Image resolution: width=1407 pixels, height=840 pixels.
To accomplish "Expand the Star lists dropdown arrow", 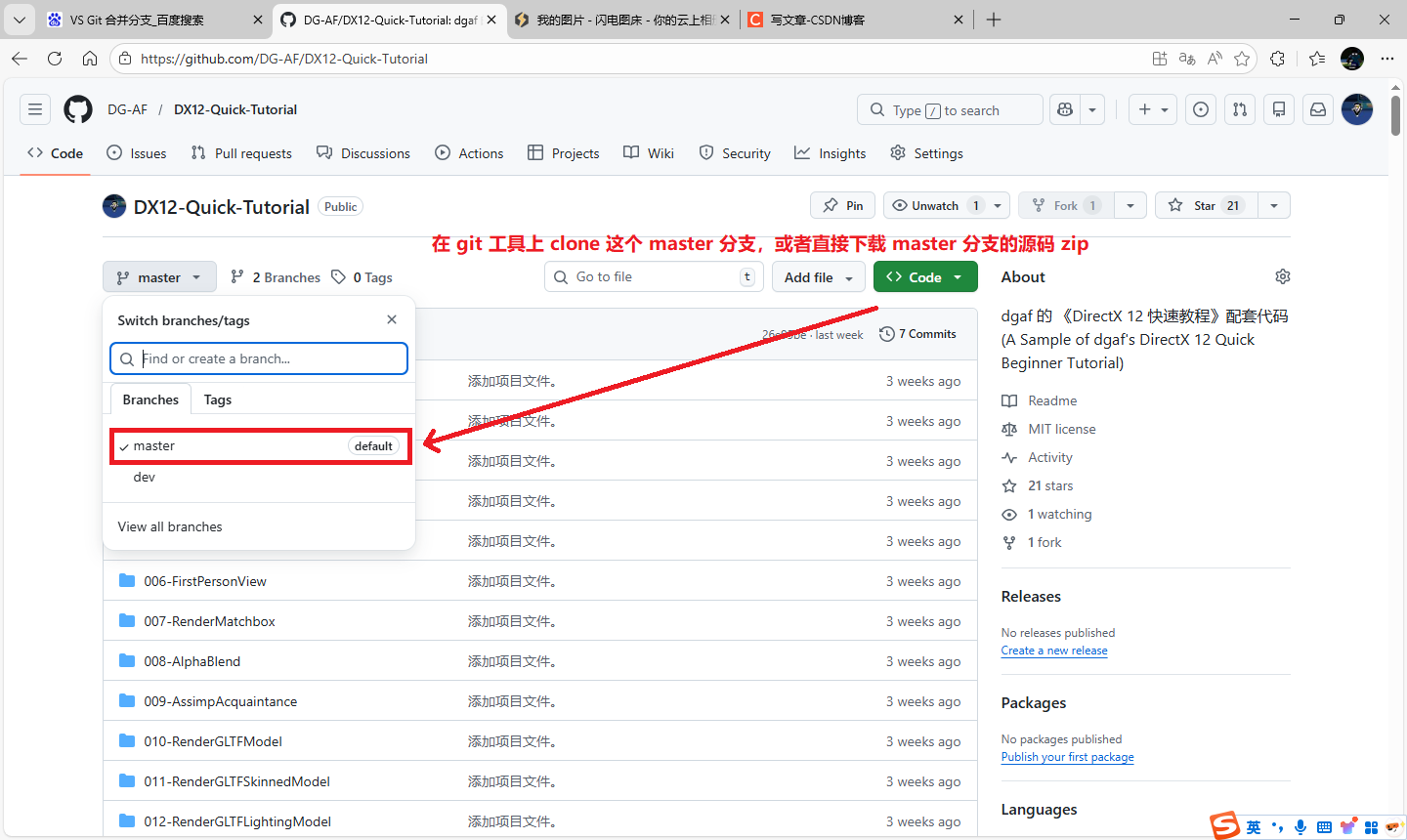I will click(1274, 205).
